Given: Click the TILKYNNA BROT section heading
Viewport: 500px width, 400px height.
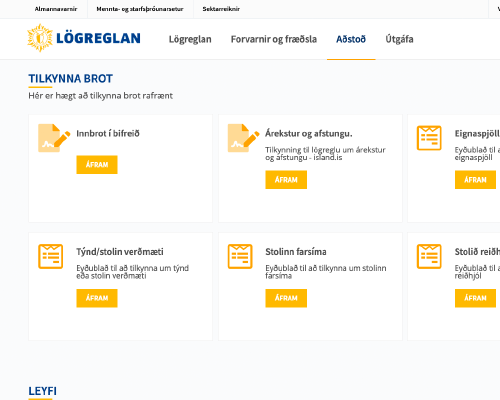Looking at the screenshot, I should point(71,79).
